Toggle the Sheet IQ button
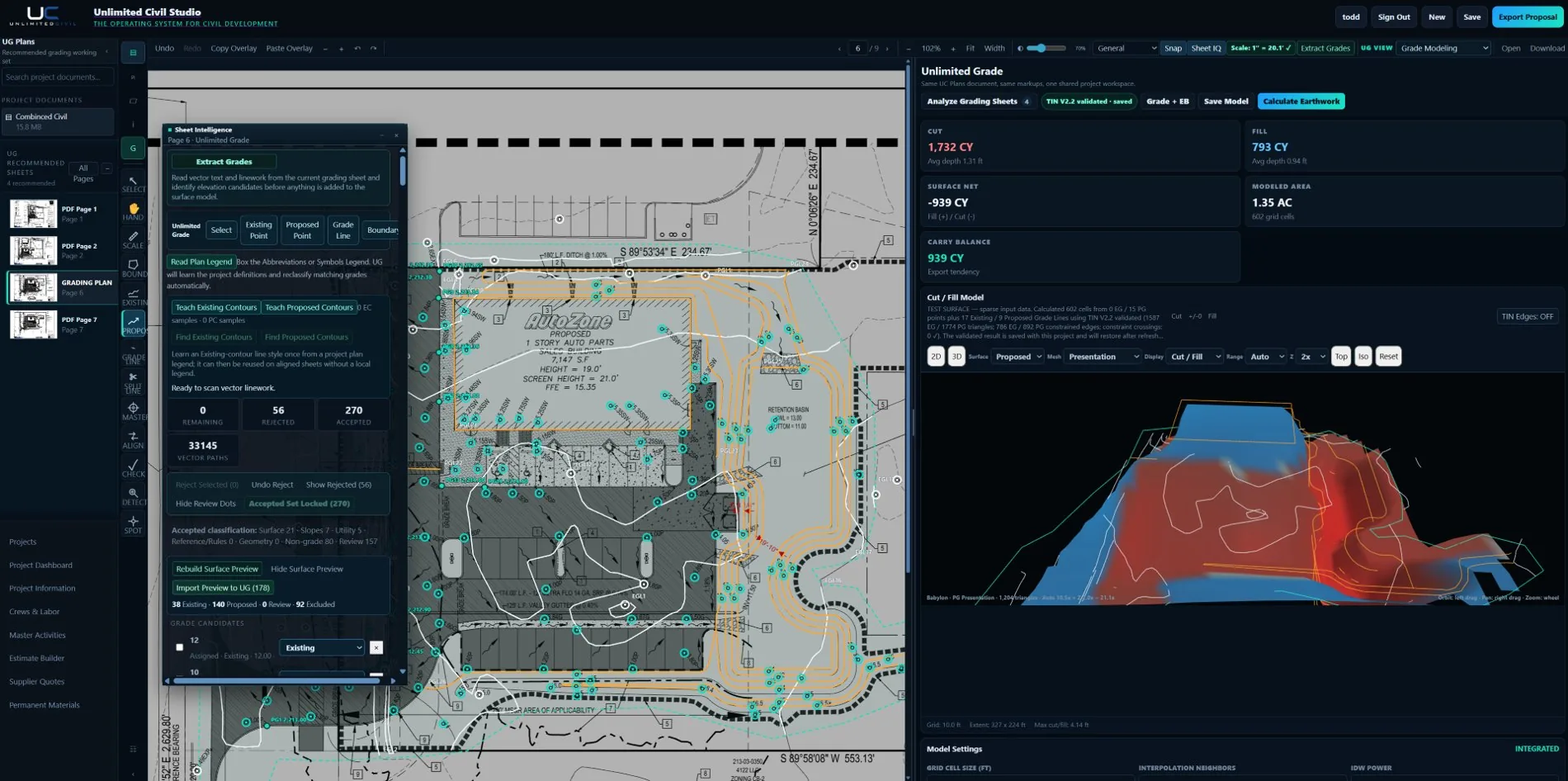1568x781 pixels. coord(1206,48)
